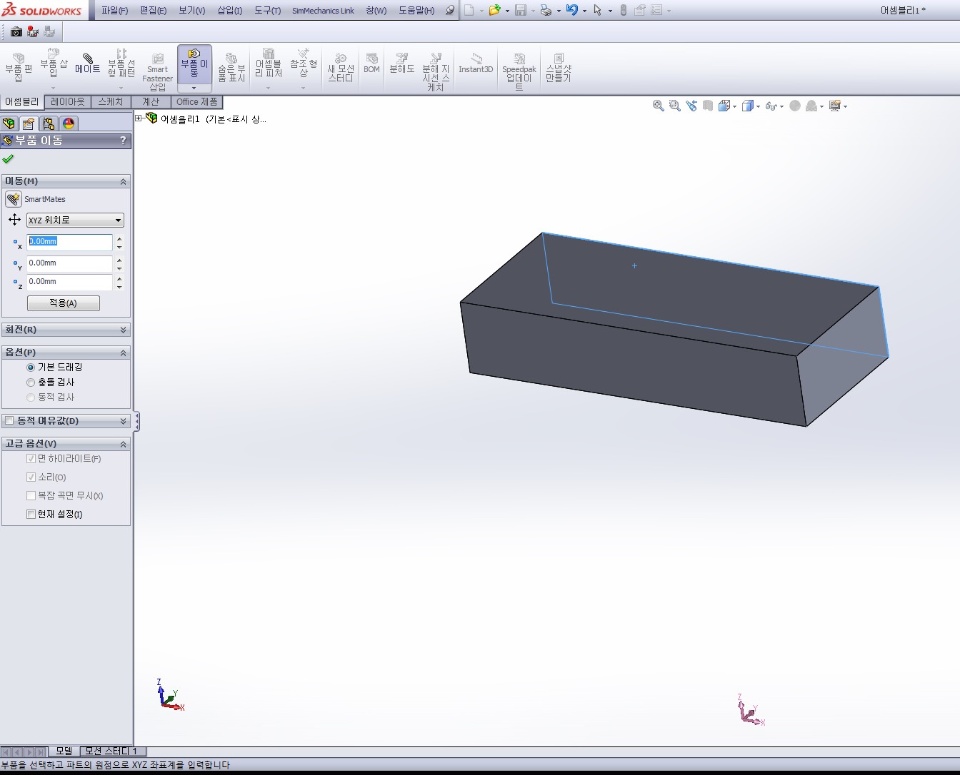Open the appearance color-wheel panel tab icon

pyautogui.click(x=68, y=123)
